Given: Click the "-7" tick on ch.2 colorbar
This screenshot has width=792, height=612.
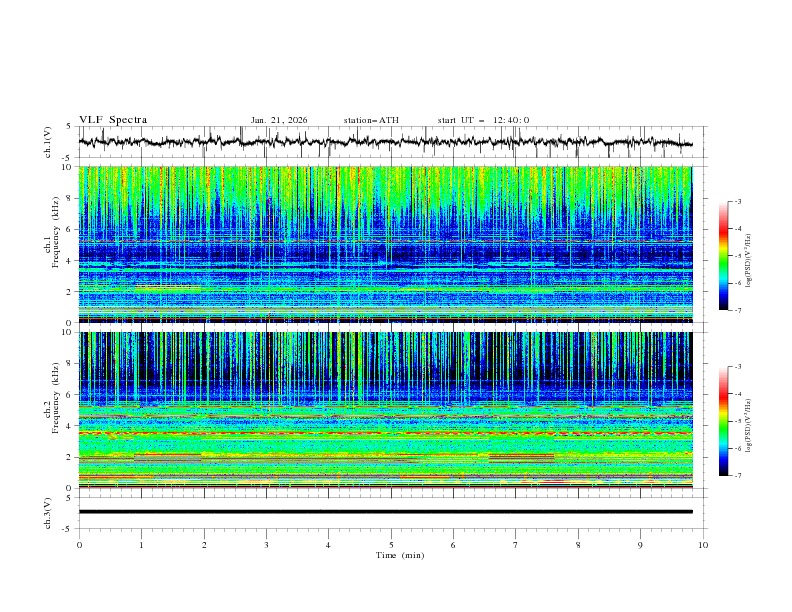Looking at the screenshot, I should [737, 475].
